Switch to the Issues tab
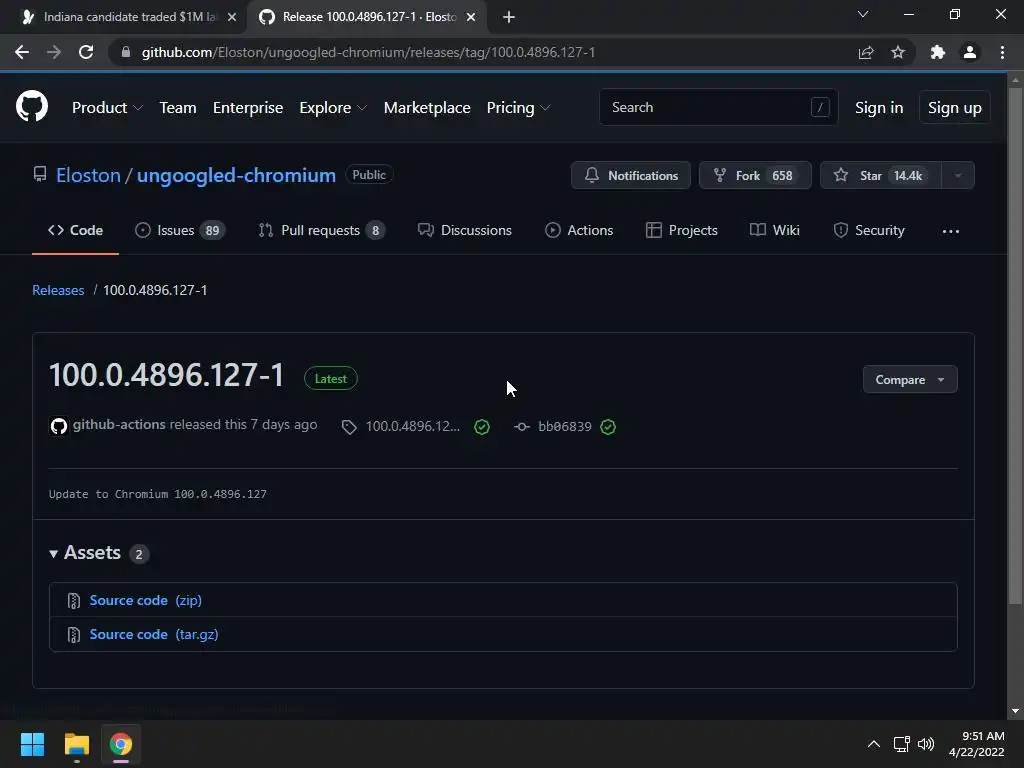The width and height of the screenshot is (1024, 768). [x=180, y=231]
